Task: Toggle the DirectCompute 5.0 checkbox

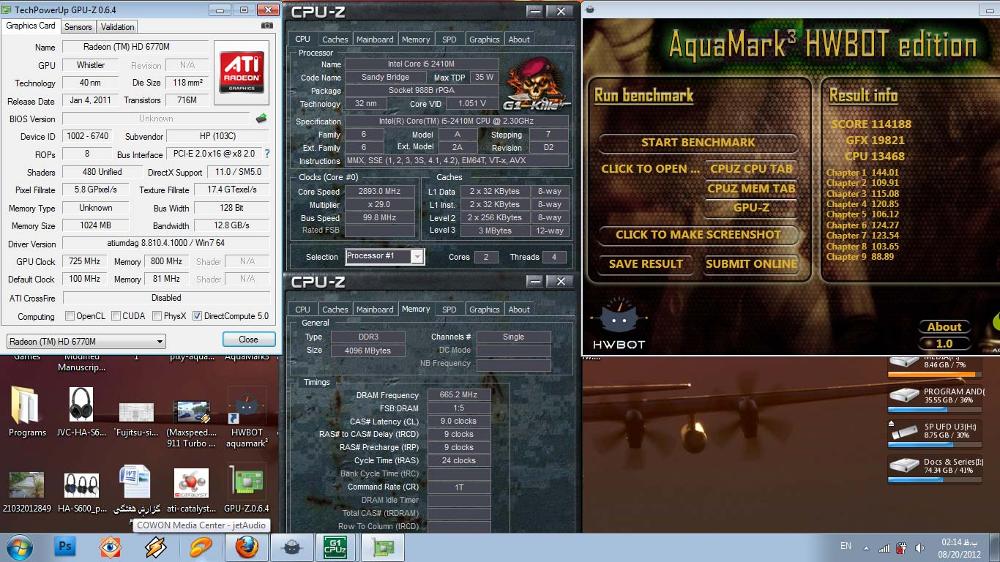Action: click(197, 316)
